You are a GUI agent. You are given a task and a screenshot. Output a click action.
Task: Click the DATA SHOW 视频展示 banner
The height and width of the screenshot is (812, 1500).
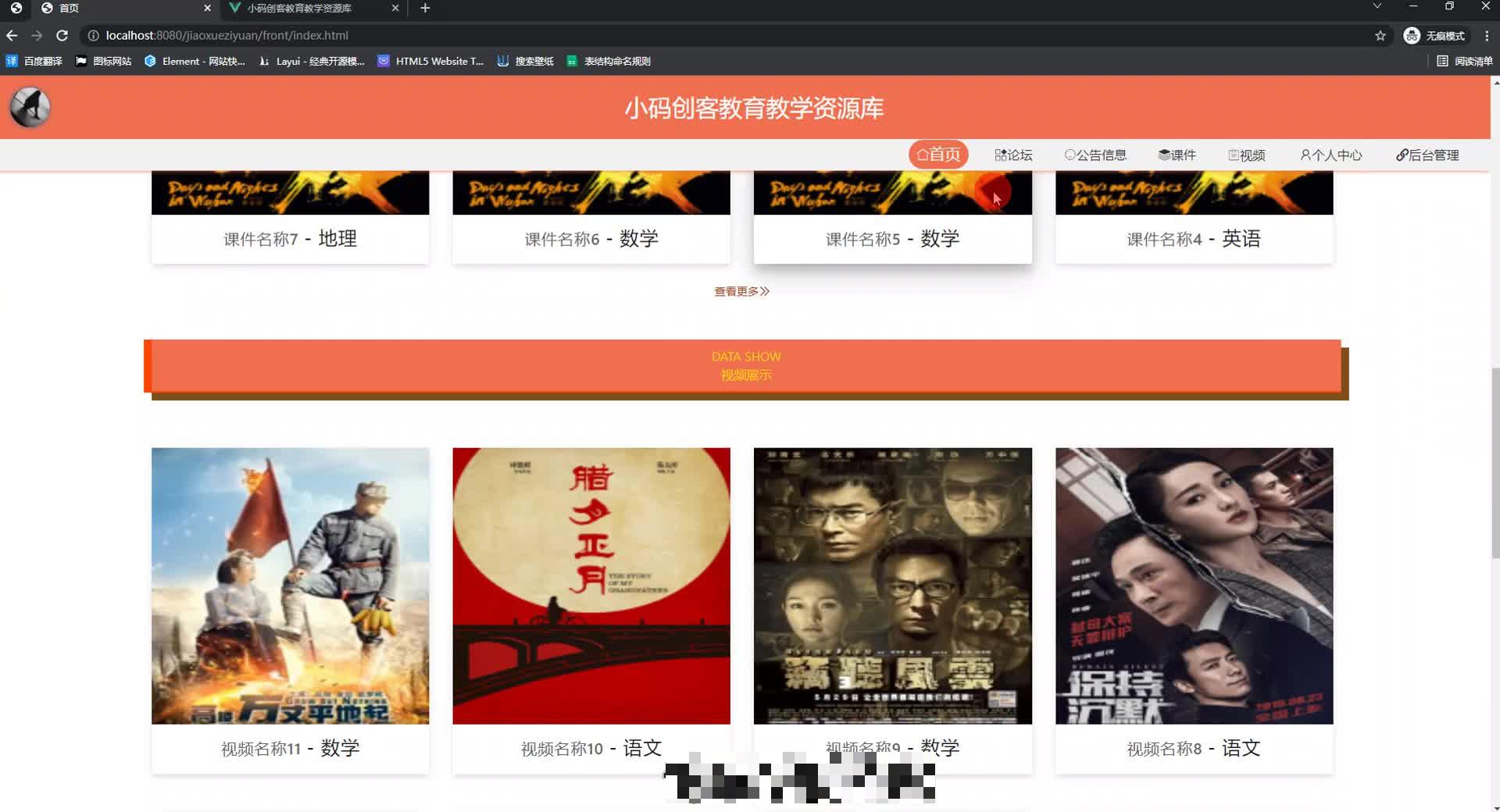(746, 365)
